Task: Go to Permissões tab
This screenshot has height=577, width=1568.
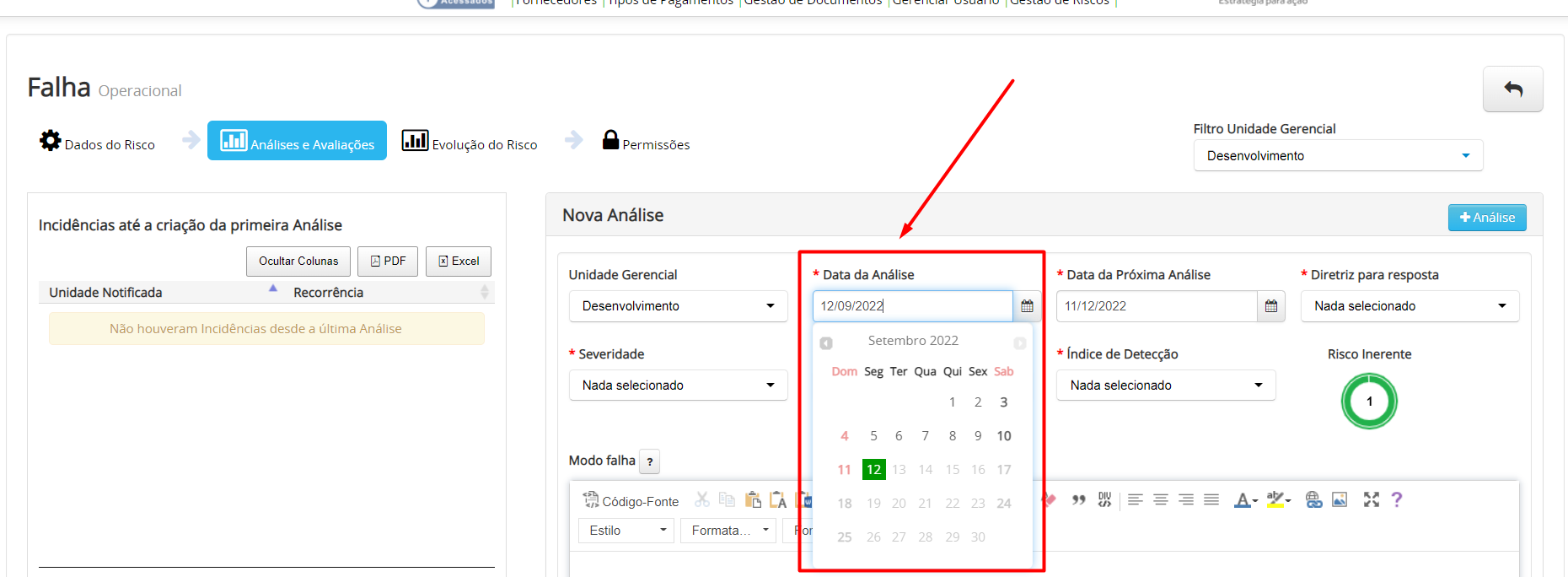Action: [646, 142]
